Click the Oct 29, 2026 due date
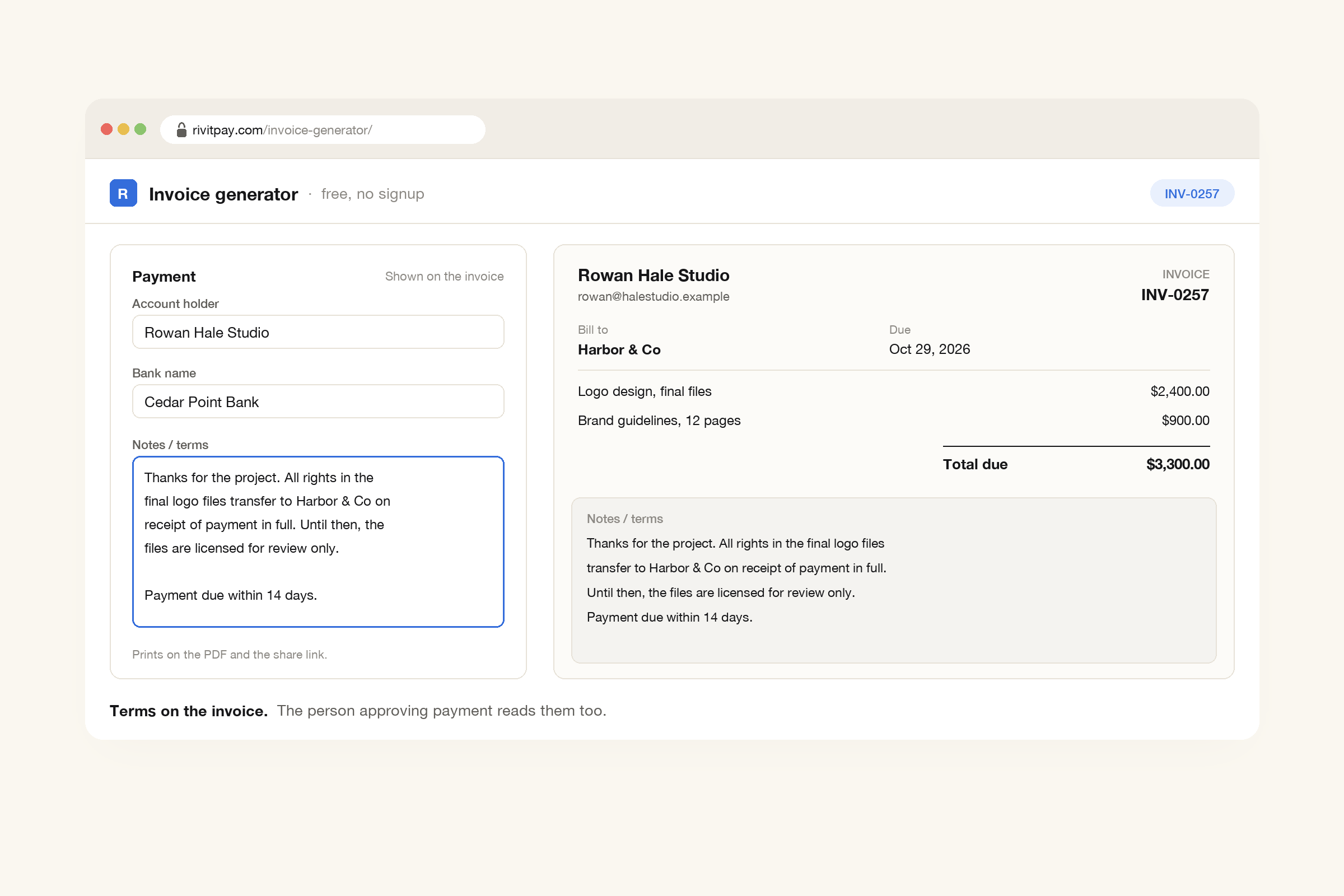Screen dimensions: 1344x896 click(930, 349)
